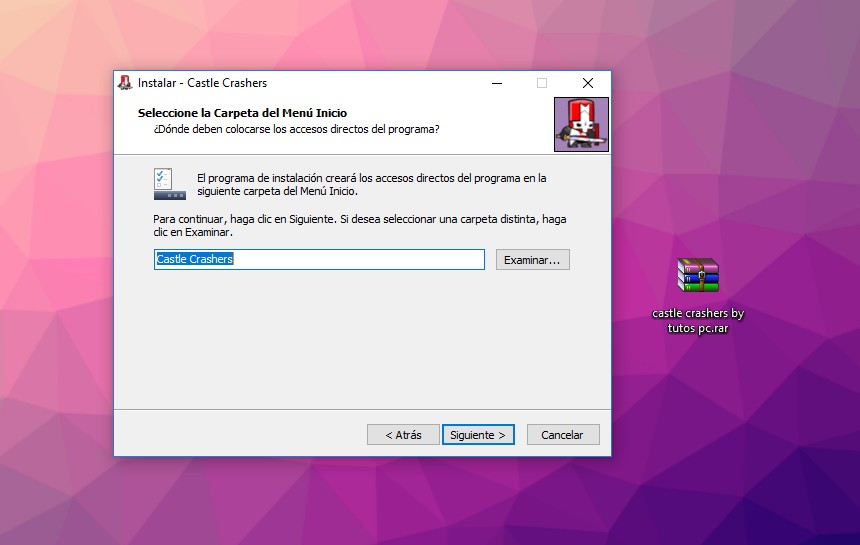Click the installer icon in the title bar

click(x=125, y=83)
